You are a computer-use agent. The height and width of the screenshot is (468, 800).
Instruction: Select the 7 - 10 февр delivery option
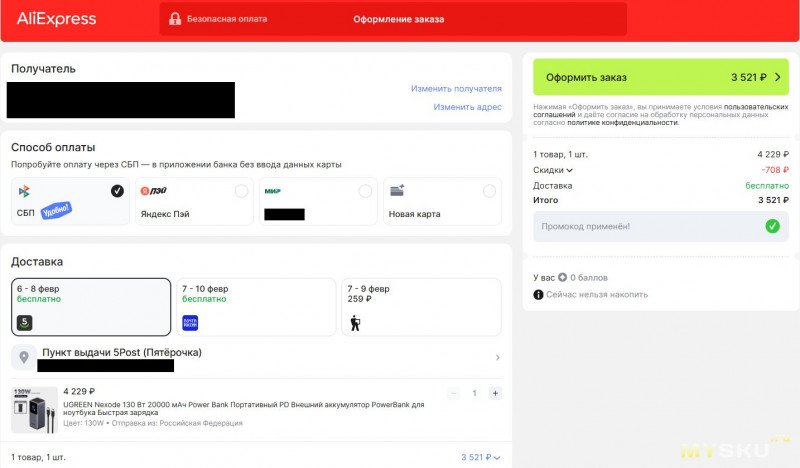(x=254, y=307)
